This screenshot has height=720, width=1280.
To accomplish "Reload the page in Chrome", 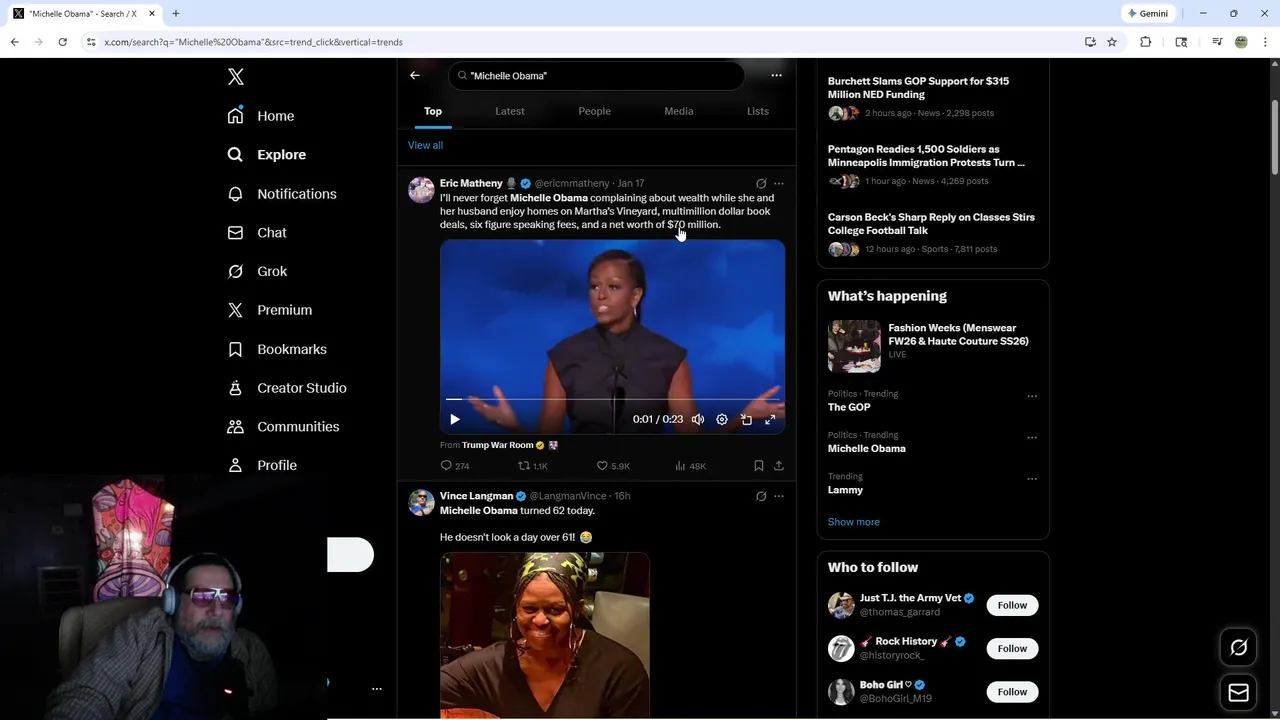I will coord(62,42).
